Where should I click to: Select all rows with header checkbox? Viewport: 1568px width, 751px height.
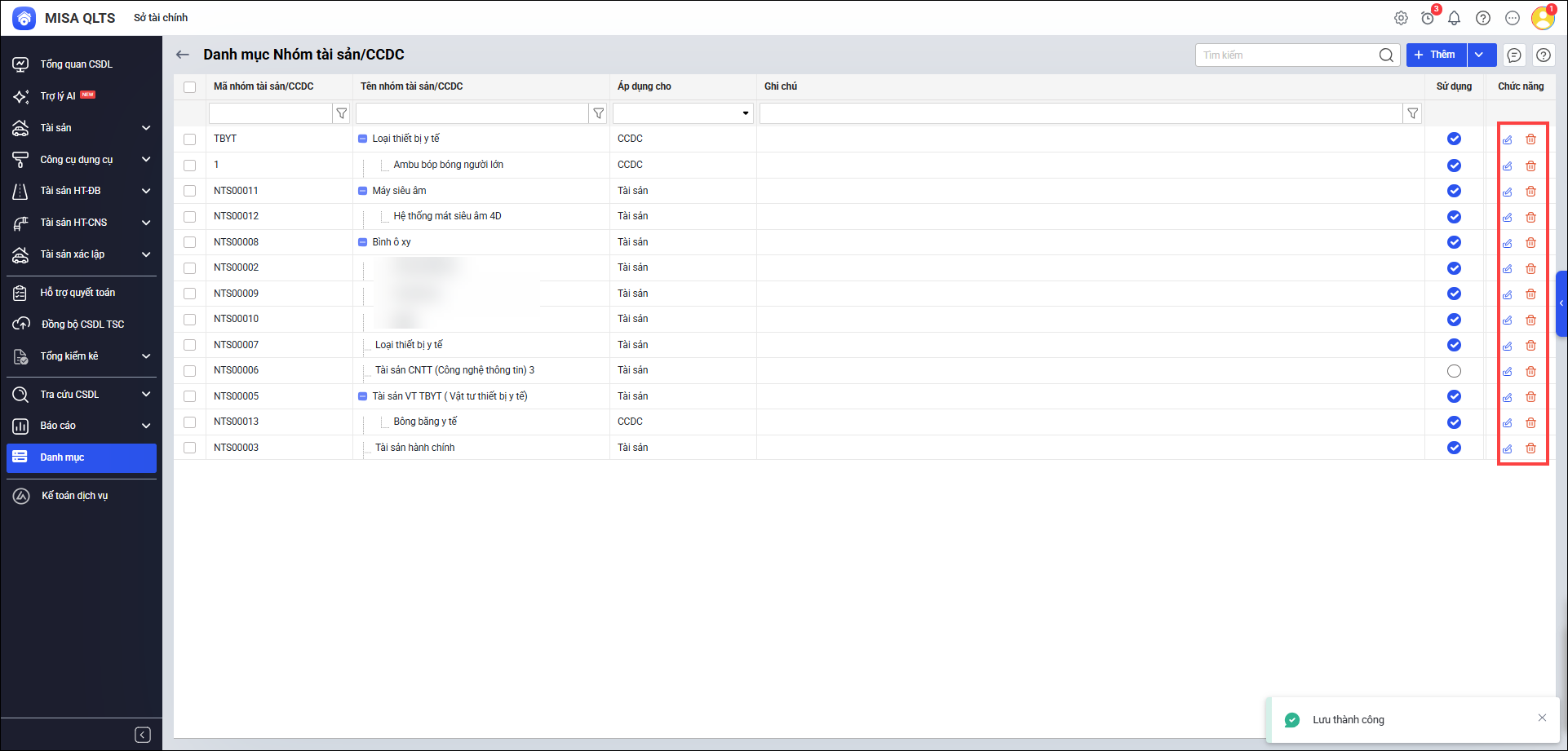pyautogui.click(x=190, y=87)
